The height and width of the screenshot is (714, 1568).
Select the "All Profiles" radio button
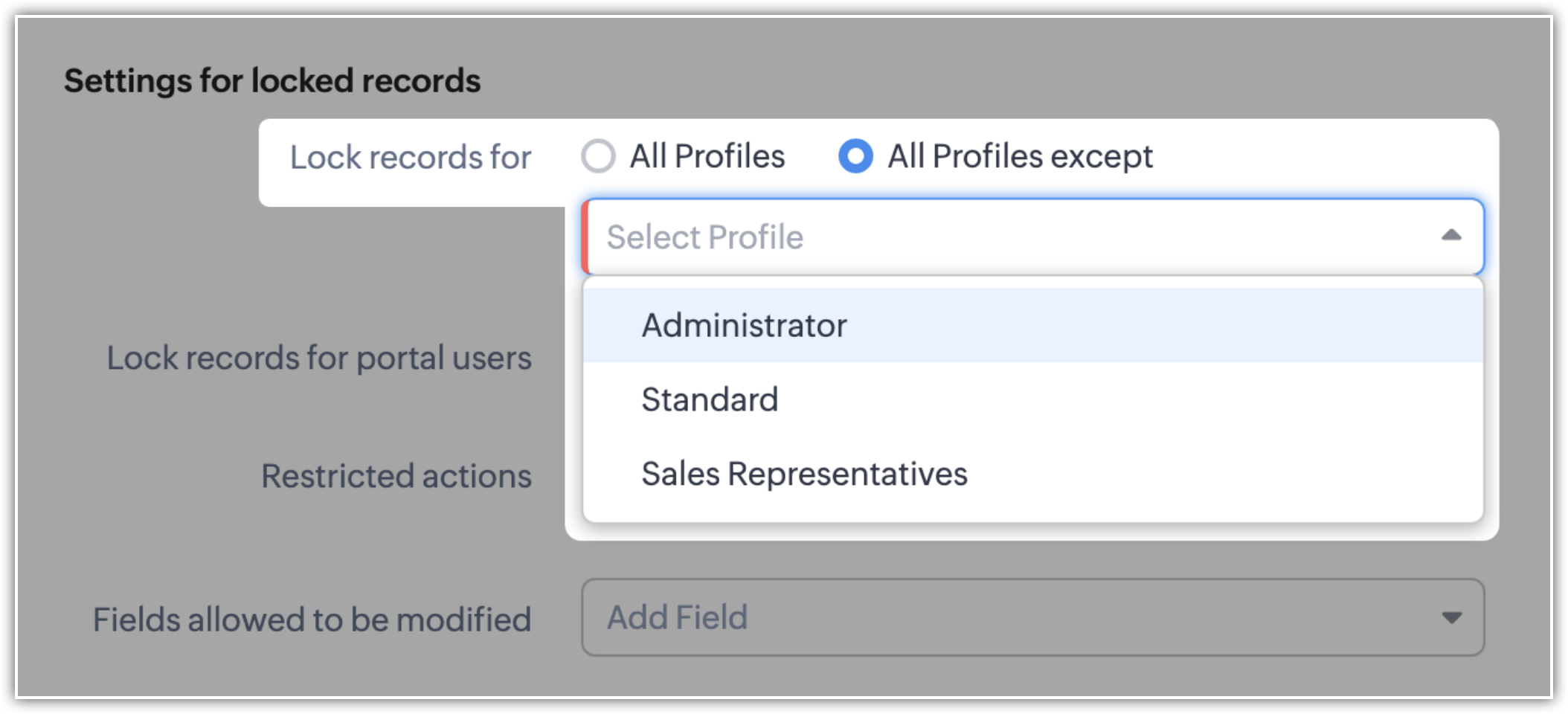click(598, 157)
